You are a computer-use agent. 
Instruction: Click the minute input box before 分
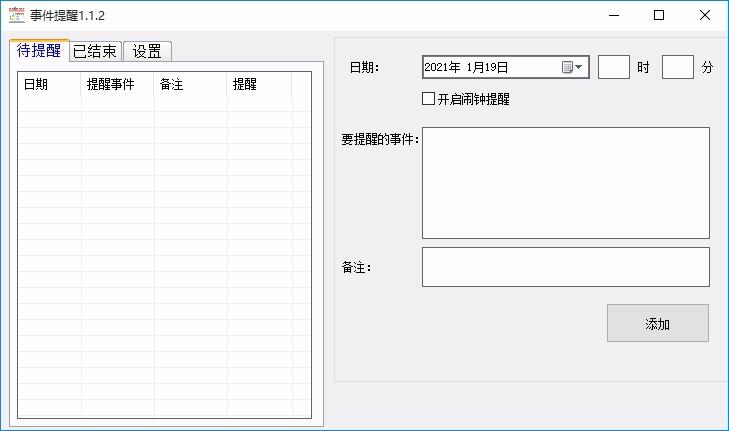[x=678, y=67]
